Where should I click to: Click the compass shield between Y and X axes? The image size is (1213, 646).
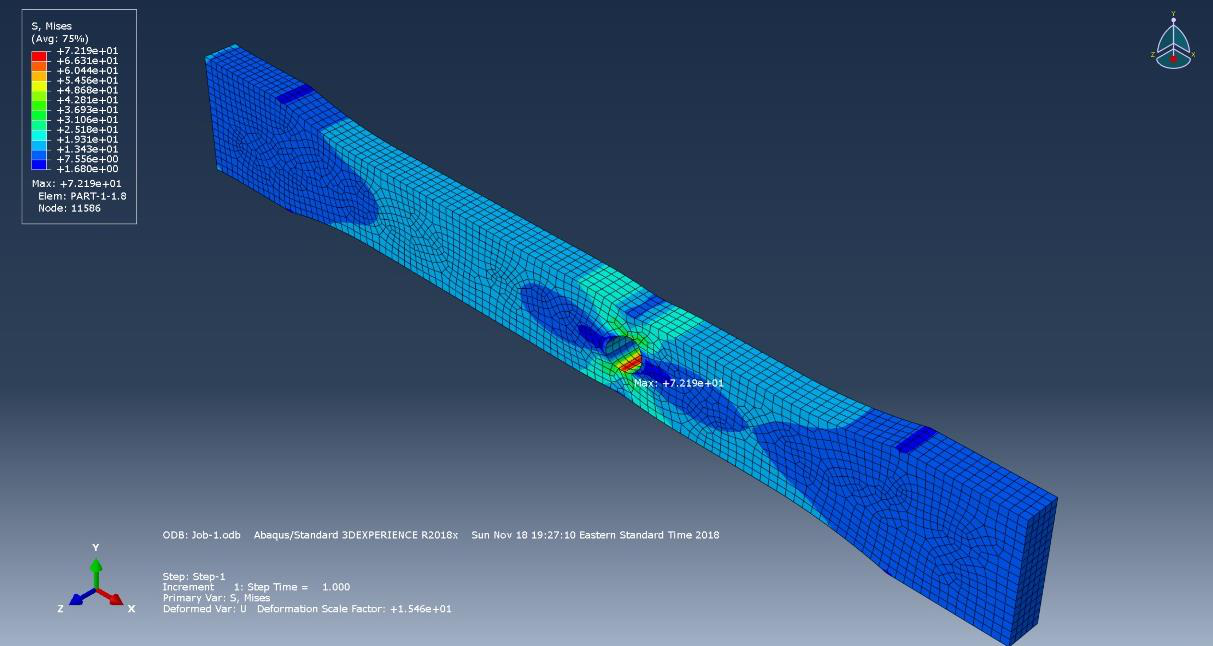(x=1181, y=38)
